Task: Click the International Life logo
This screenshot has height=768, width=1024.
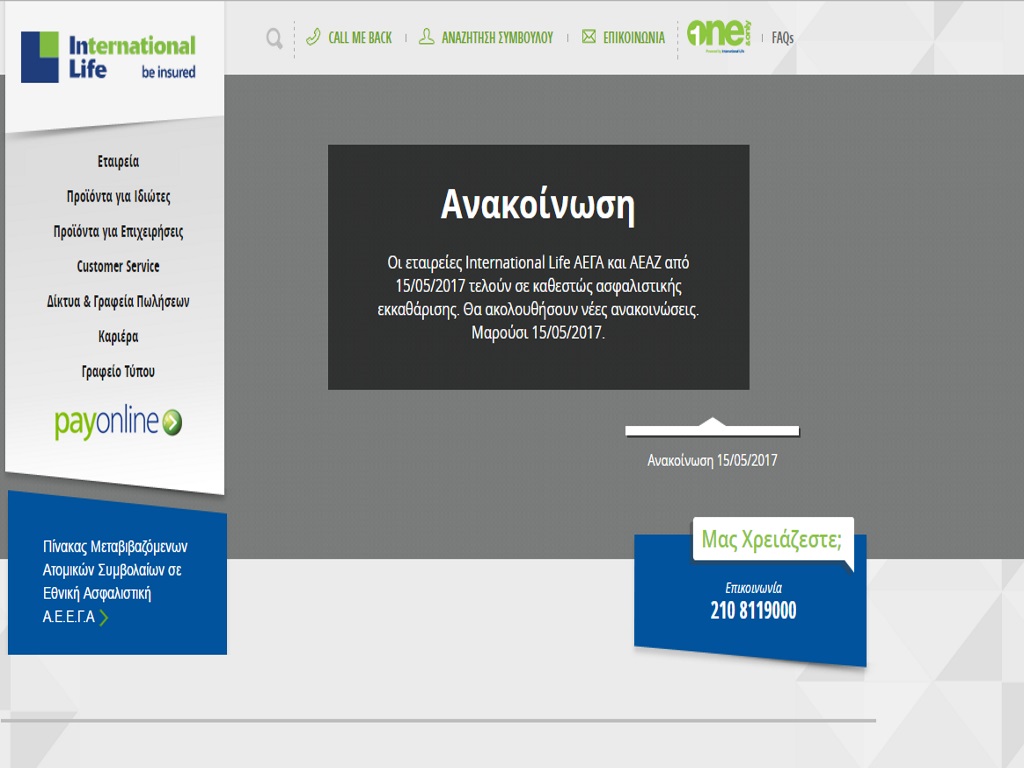Action: [x=108, y=57]
